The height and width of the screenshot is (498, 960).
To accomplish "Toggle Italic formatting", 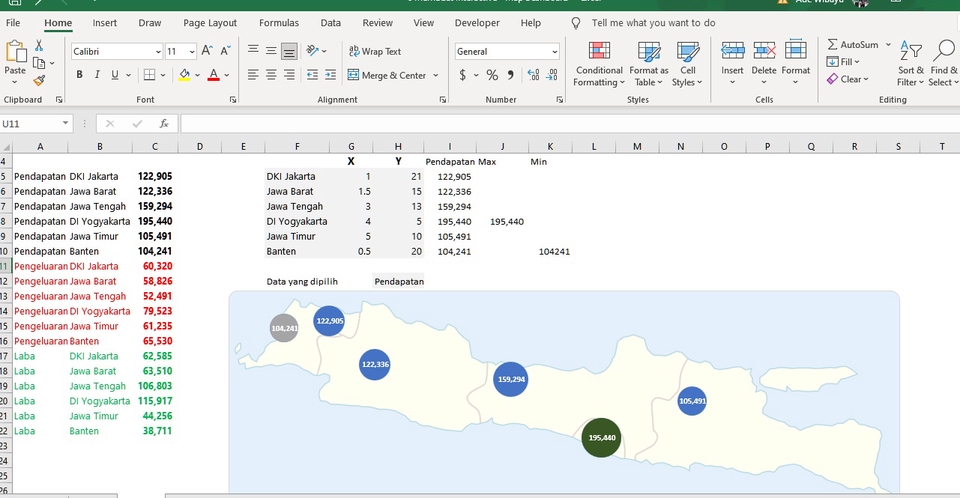I will (97, 75).
